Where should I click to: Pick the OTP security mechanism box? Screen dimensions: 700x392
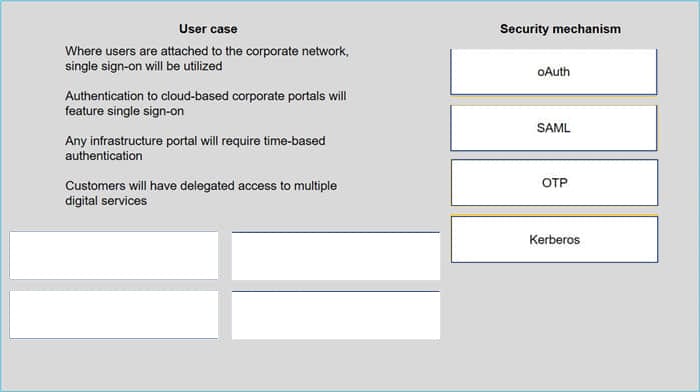click(x=554, y=183)
